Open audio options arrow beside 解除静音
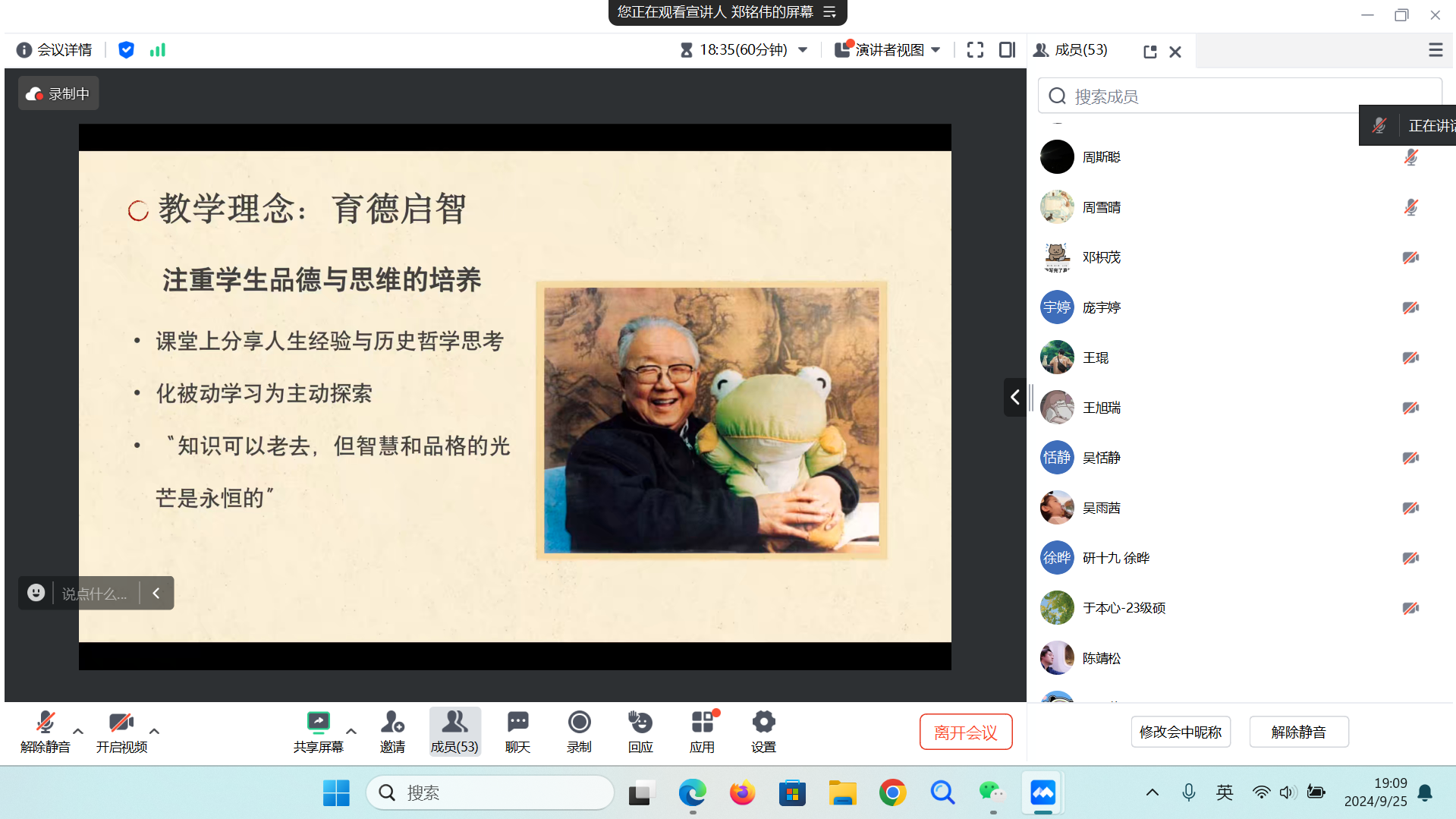This screenshot has height=819, width=1456. 77,731
